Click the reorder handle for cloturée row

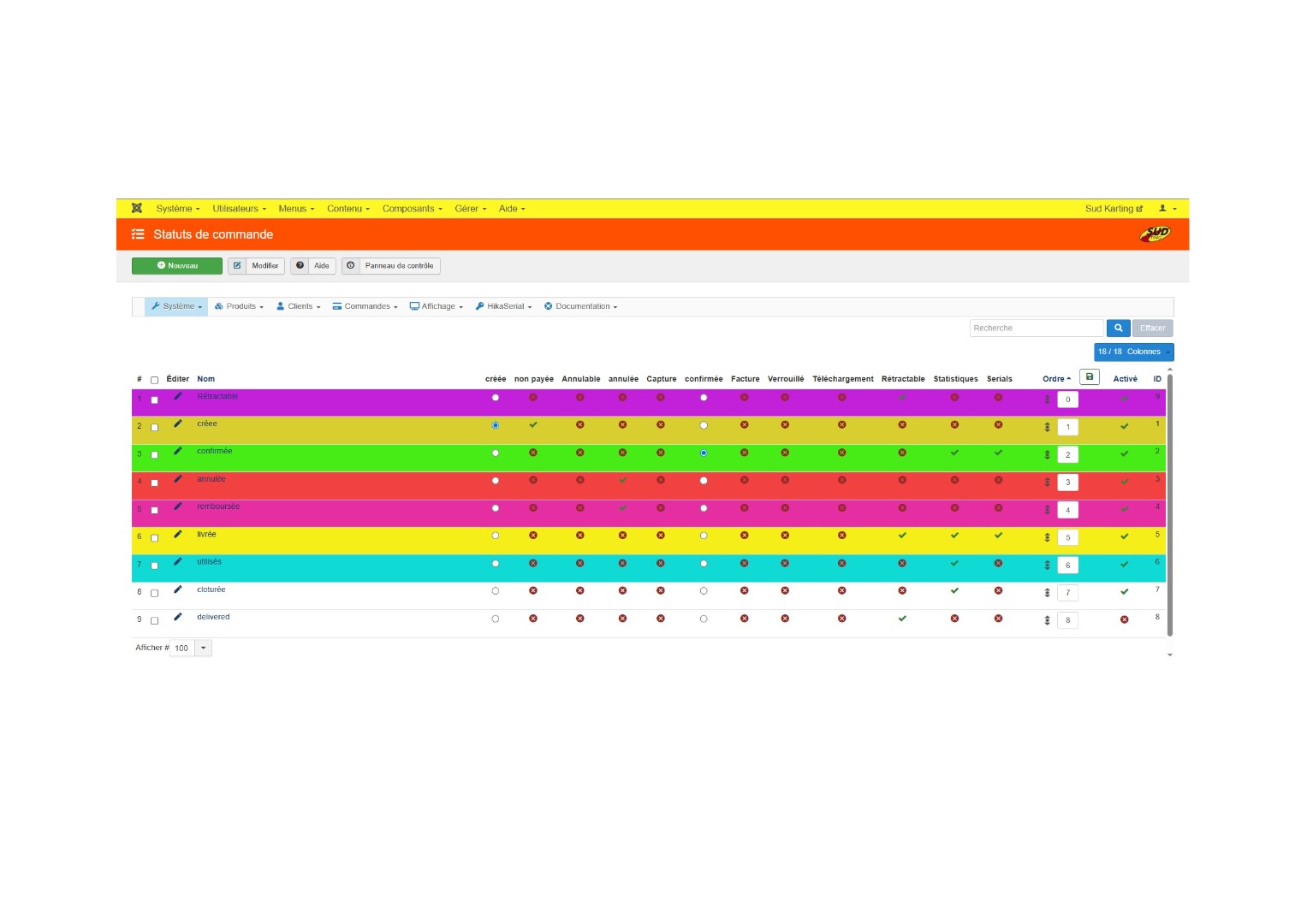click(1047, 593)
